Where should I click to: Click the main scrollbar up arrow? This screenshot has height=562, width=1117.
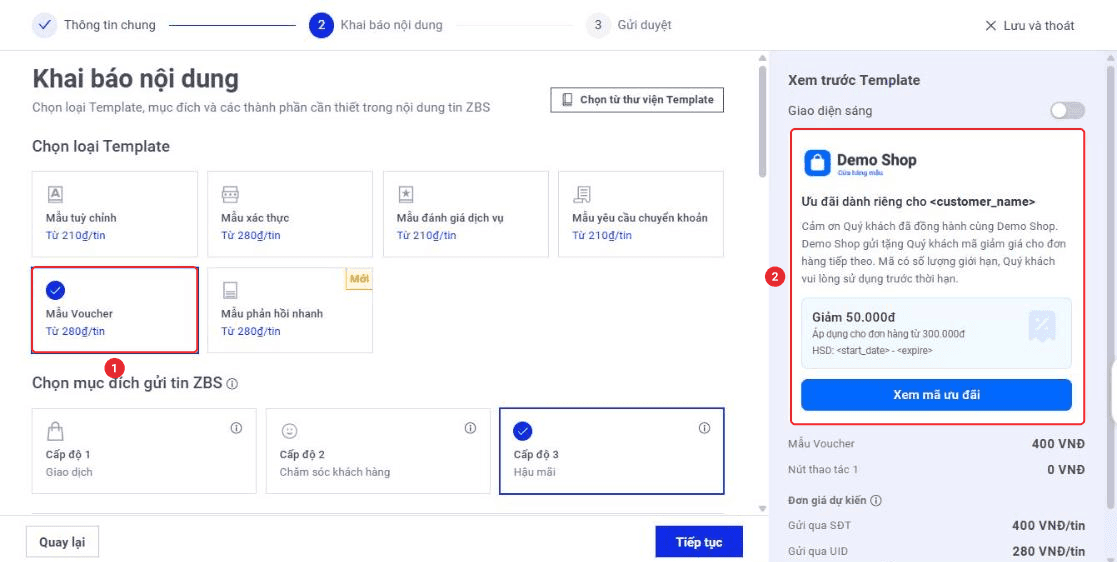[762, 58]
